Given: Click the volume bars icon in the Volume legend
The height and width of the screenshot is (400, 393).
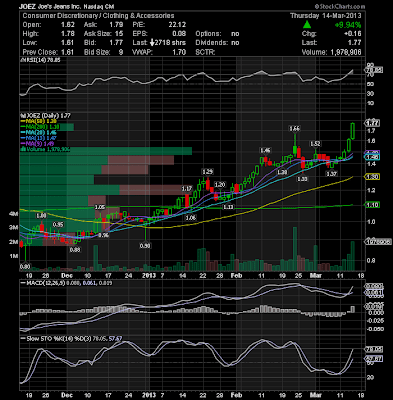Looking at the screenshot, I should tap(23, 150).
